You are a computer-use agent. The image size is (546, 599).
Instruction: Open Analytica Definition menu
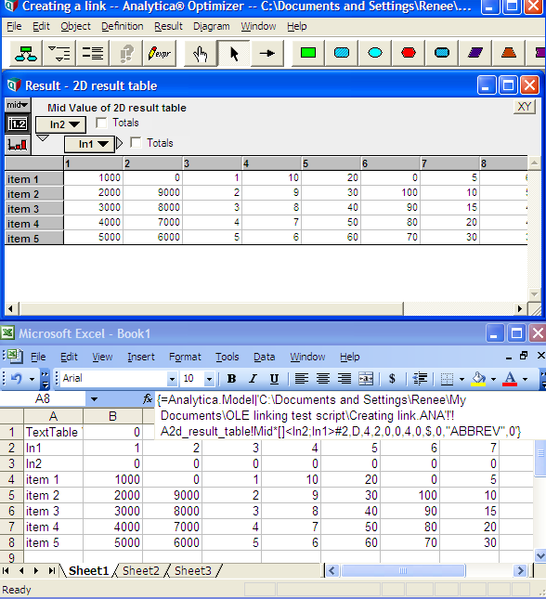(x=122, y=26)
